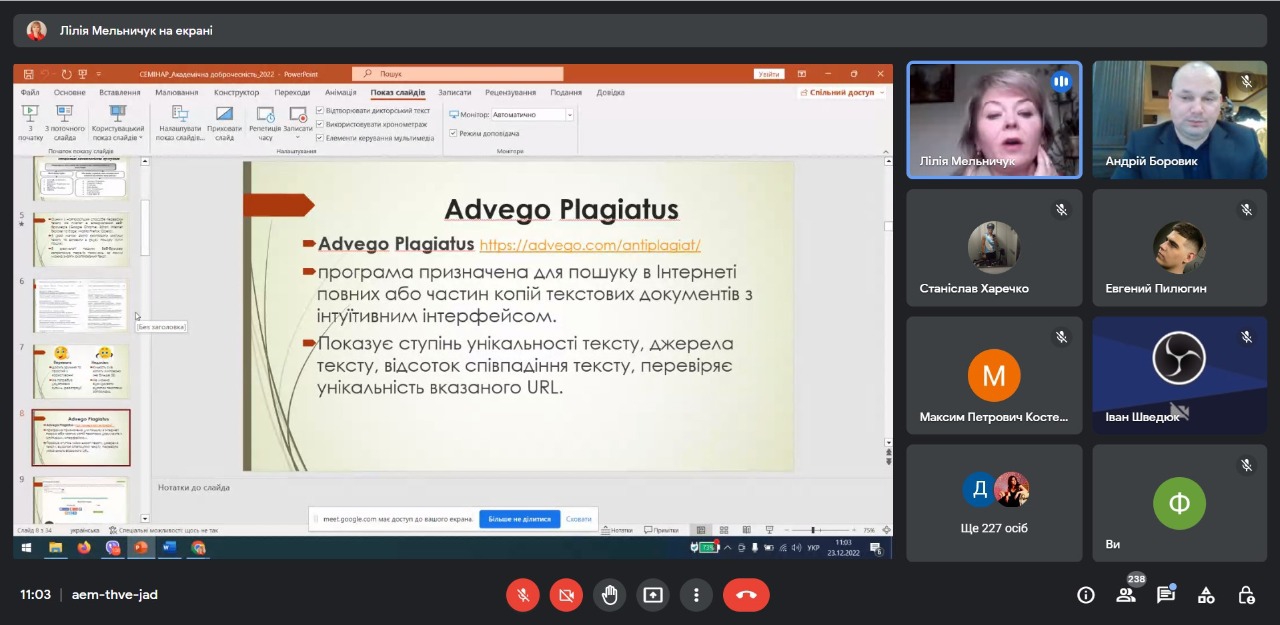Screen dimensions: 1280x625
Task: Toggle 'Відтворювати дикторський текст' checkbox
Action: point(320,110)
